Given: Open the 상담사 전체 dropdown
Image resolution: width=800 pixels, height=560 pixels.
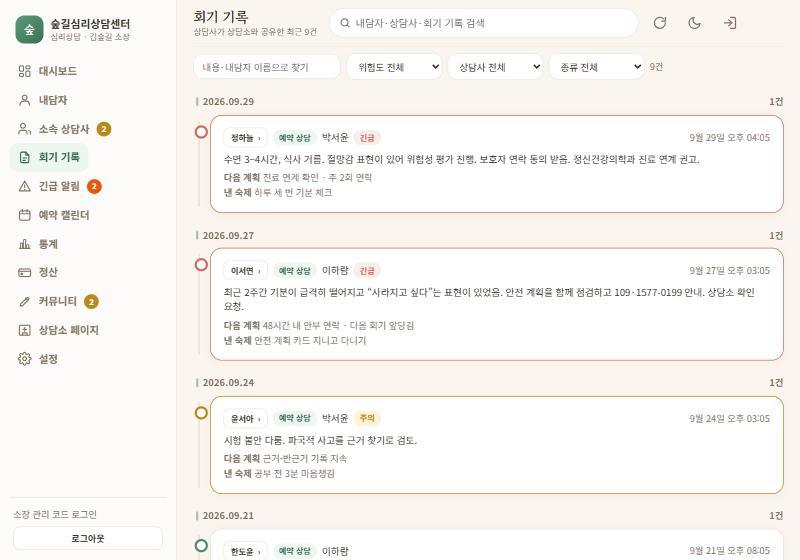Looking at the screenshot, I should coord(495,67).
